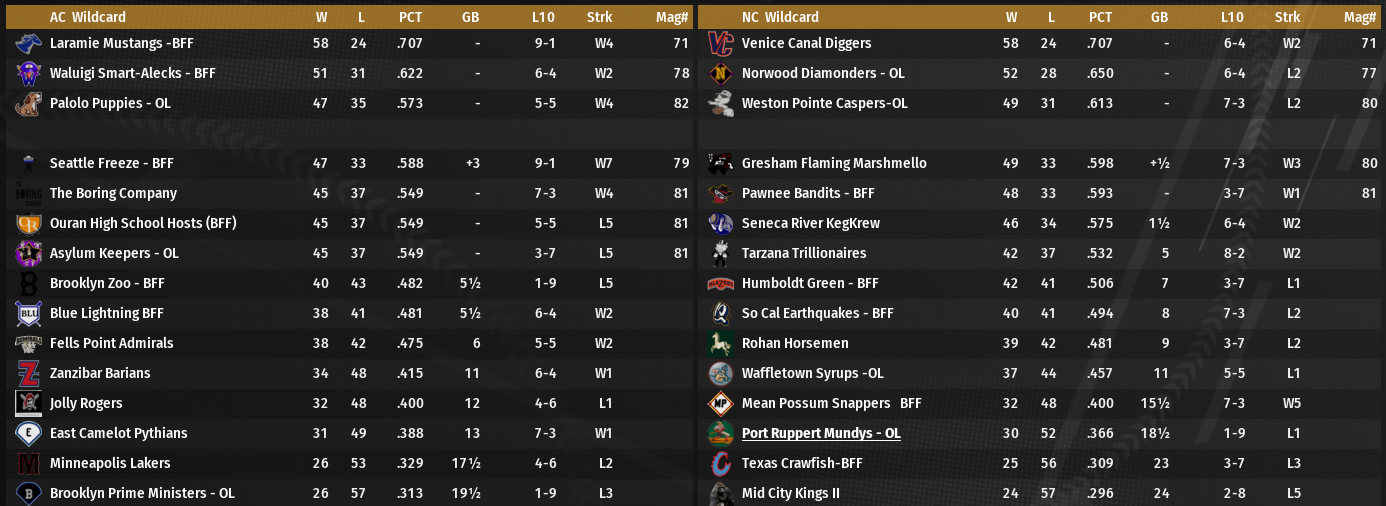The width and height of the screenshot is (1386, 506).
Task: Click the Zanzibar Barians Z logo
Action: pyautogui.click(x=27, y=374)
